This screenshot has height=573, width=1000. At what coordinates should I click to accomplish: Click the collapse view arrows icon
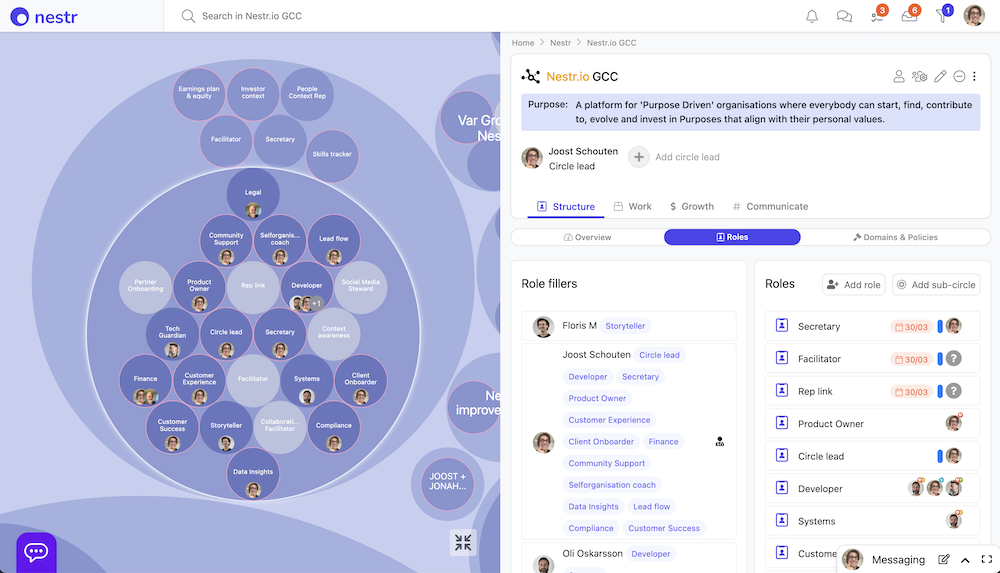(463, 542)
